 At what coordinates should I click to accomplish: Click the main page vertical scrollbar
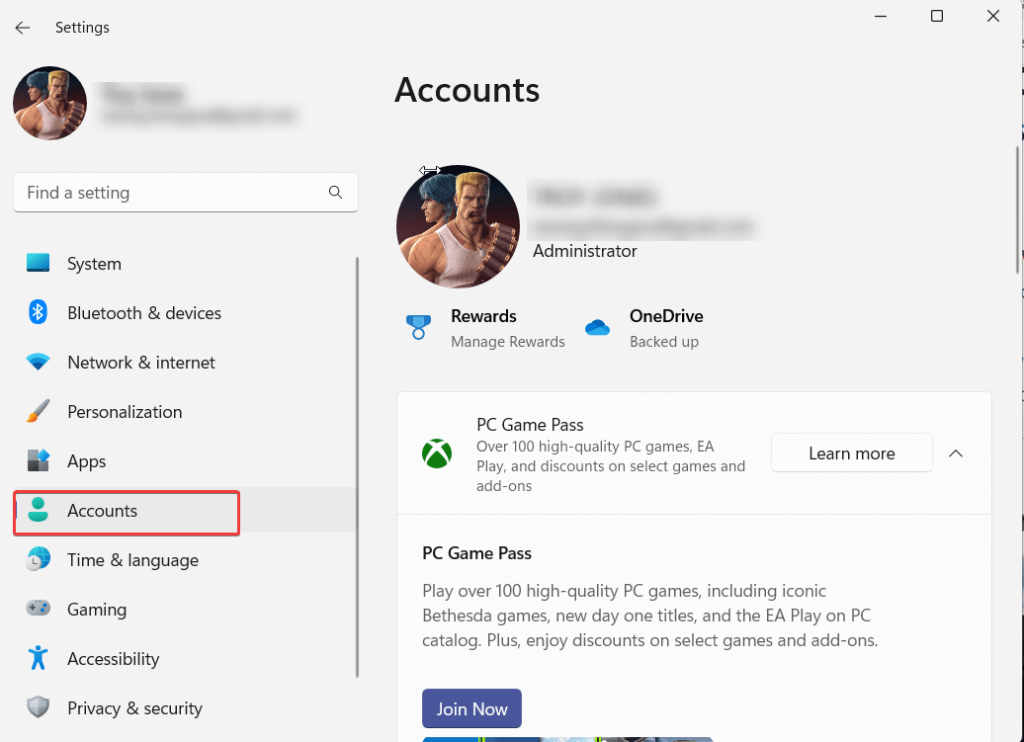[x=1017, y=209]
